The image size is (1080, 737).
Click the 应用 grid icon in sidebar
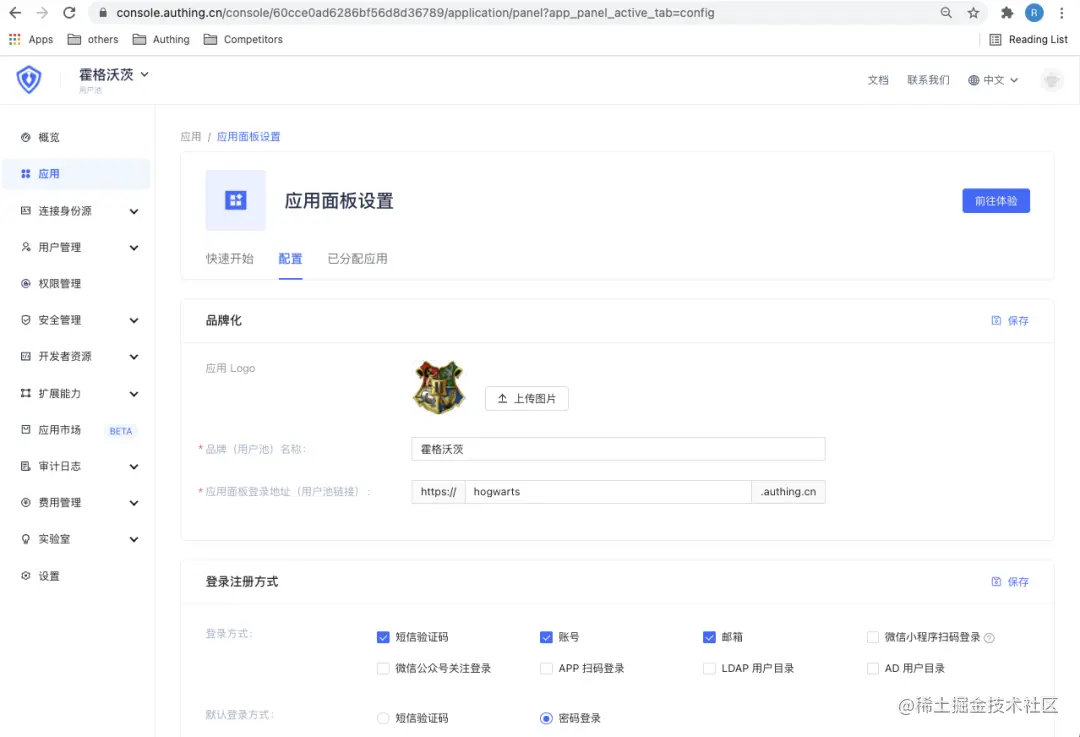click(25, 174)
